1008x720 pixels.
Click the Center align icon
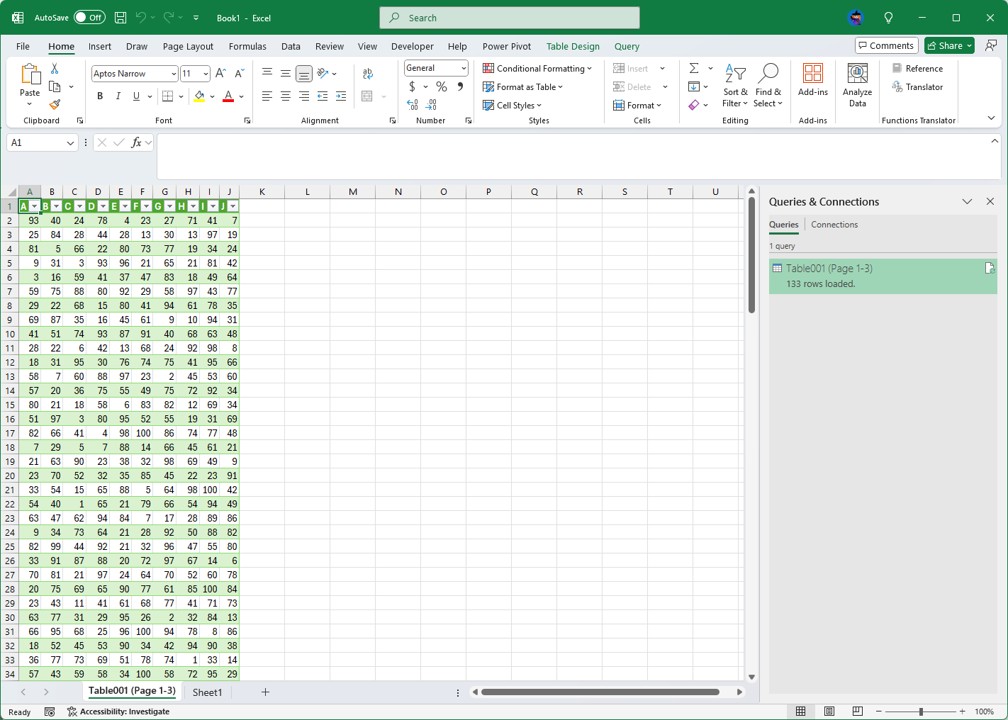tap(285, 96)
